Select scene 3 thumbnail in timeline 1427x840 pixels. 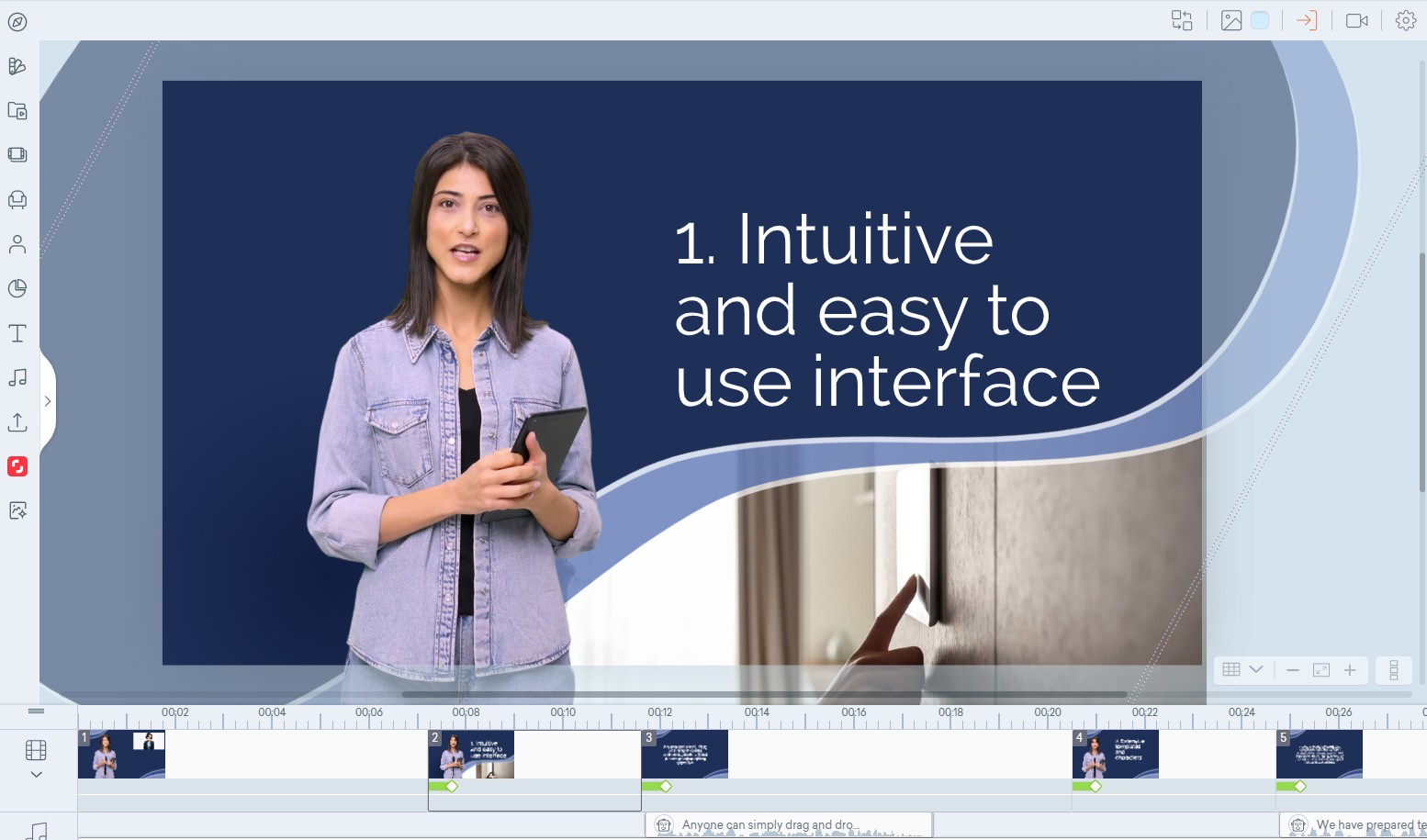(x=685, y=754)
